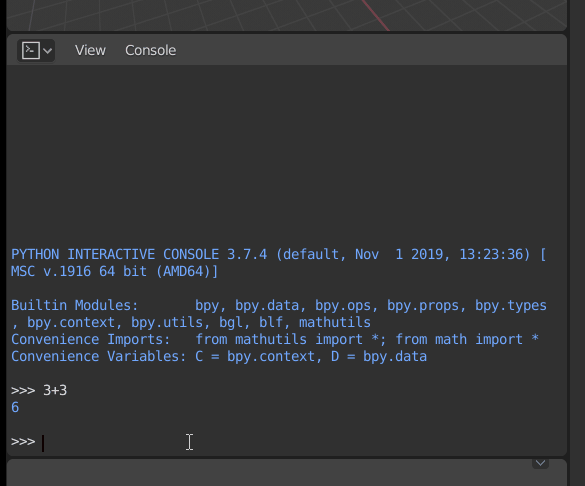This screenshot has height=486, width=585.
Task: Expand the collapsed chevron below the console
Action: 540,463
